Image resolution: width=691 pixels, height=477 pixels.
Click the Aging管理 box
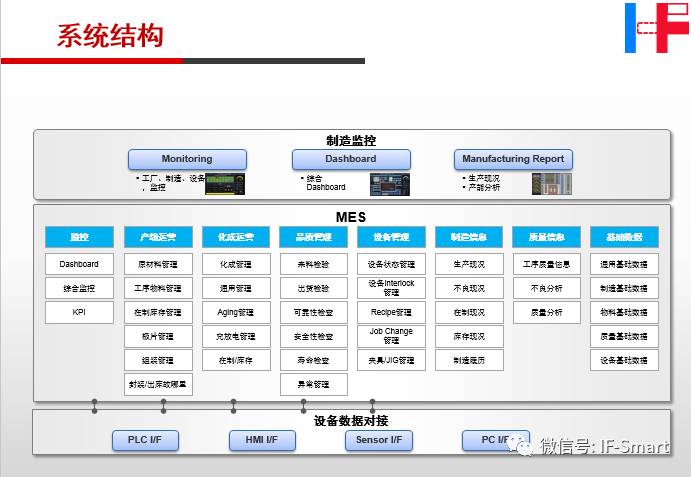point(235,312)
